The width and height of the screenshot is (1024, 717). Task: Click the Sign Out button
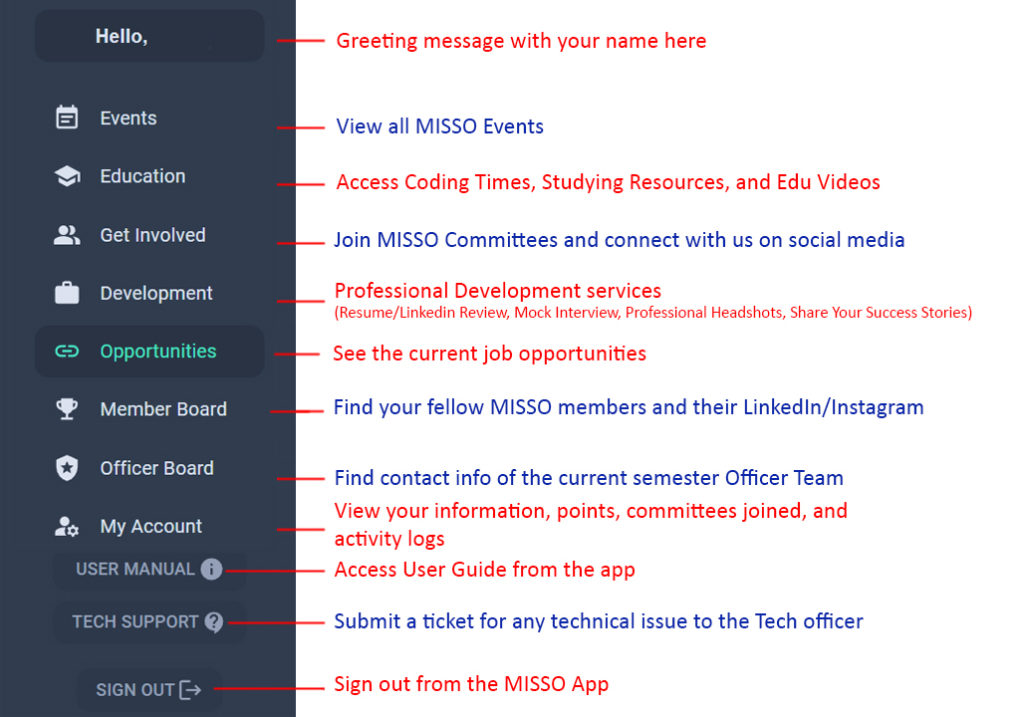click(149, 689)
